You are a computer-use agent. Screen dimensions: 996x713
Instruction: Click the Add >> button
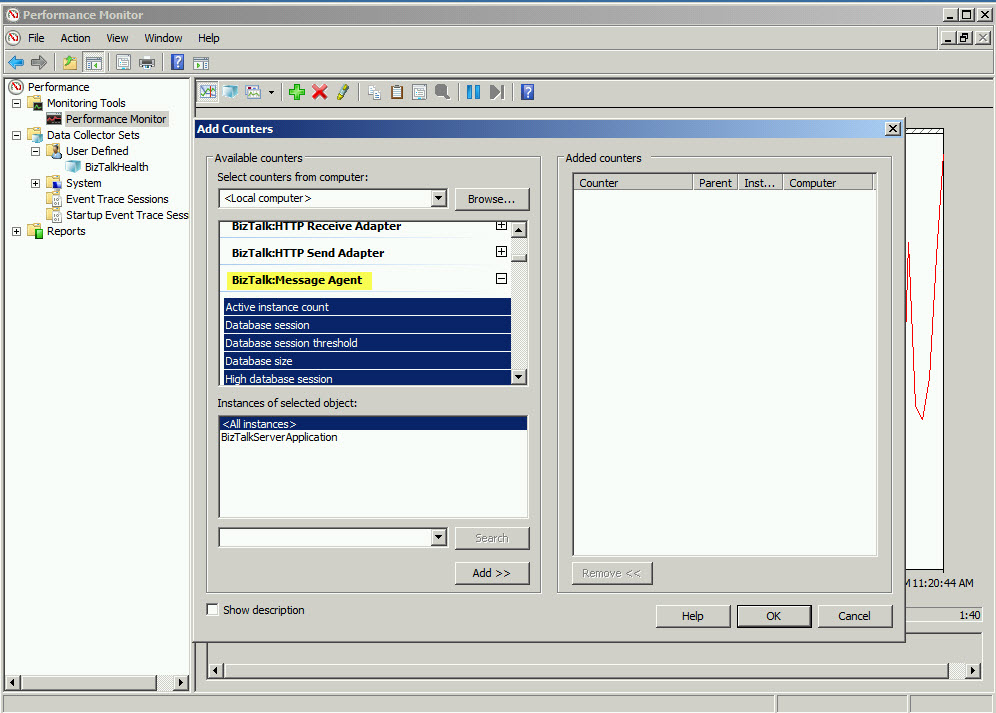[x=492, y=573]
